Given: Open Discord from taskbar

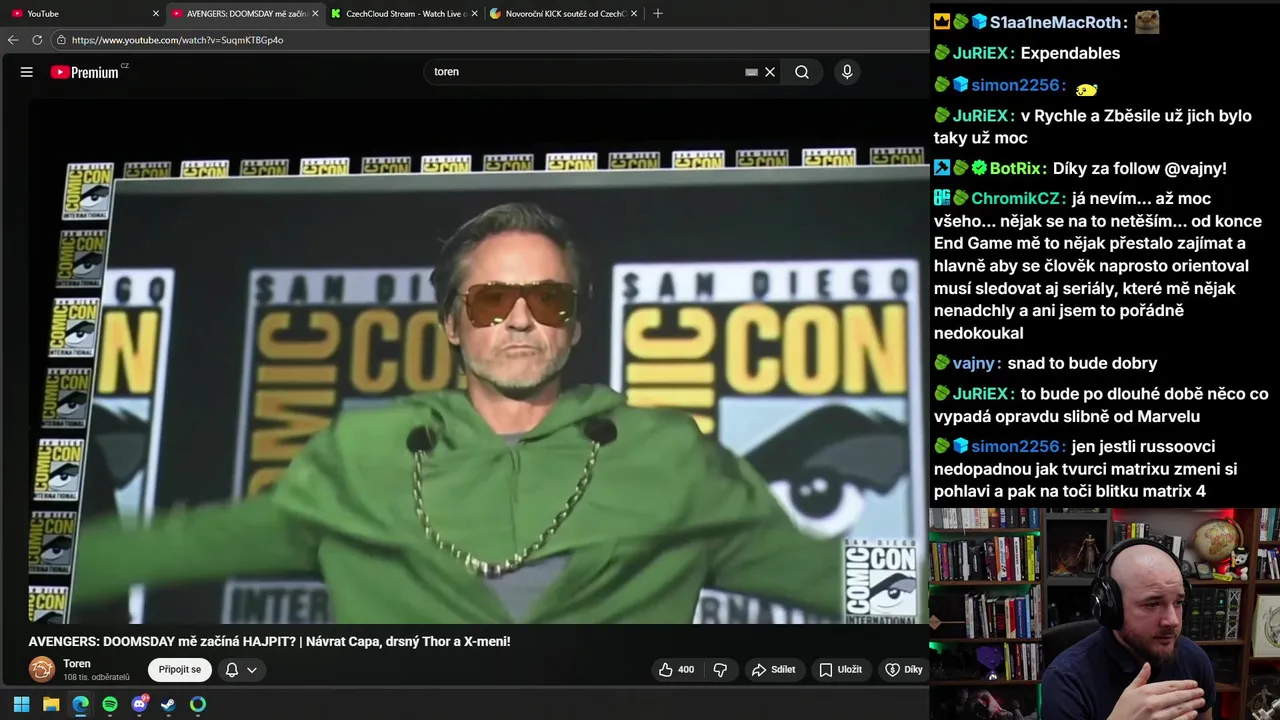Looking at the screenshot, I should 139,704.
